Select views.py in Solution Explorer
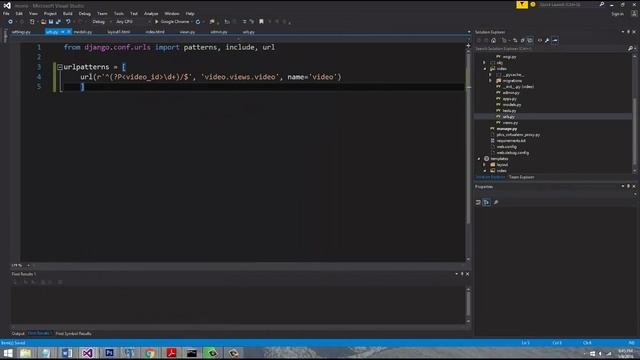This screenshot has height=360, width=640. point(510,123)
